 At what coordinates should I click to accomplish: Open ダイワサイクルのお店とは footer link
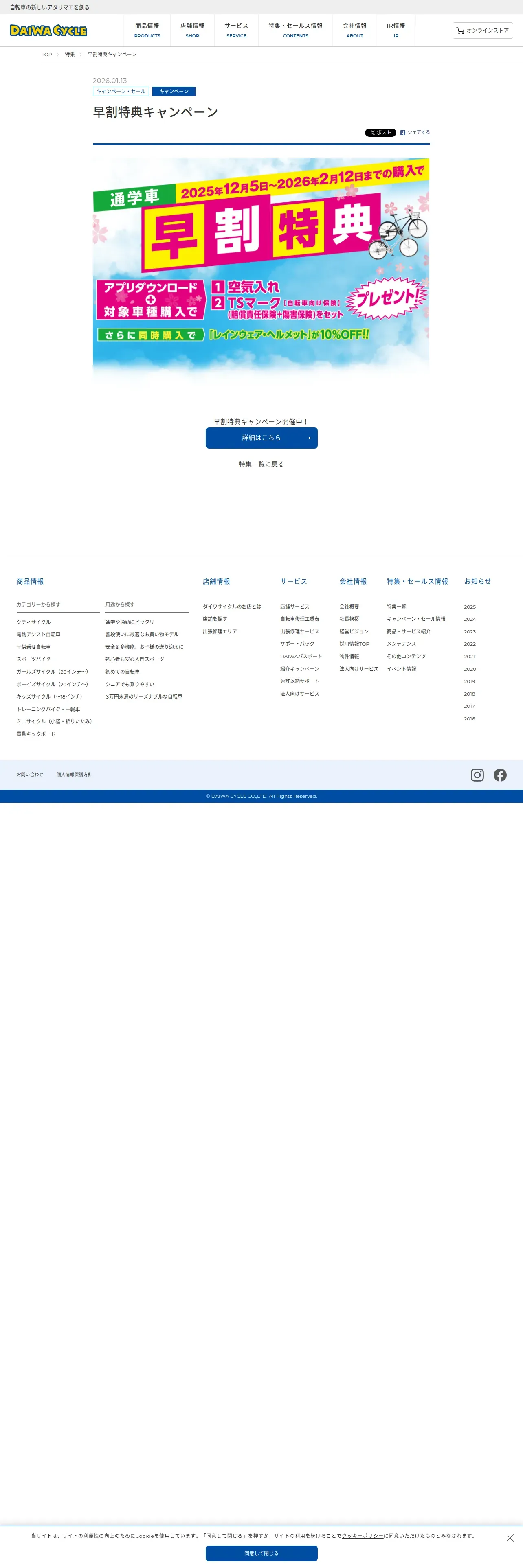(x=232, y=607)
